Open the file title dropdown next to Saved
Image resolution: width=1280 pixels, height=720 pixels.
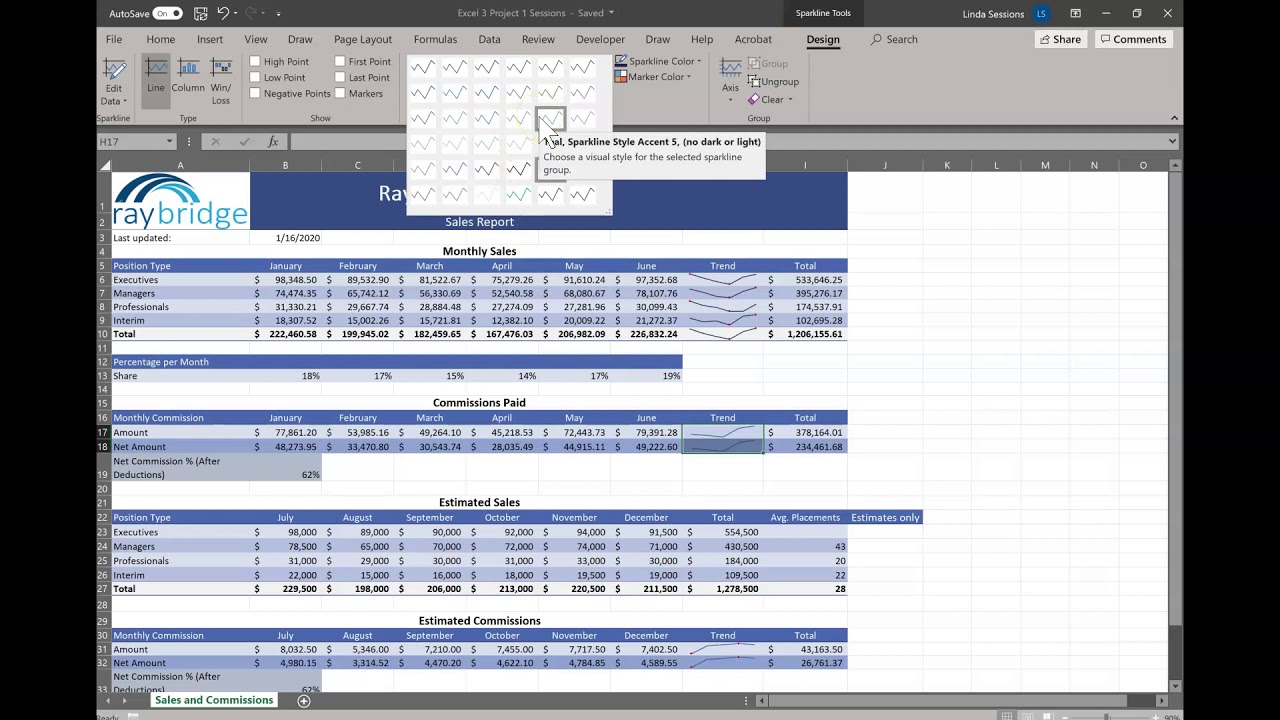pyautogui.click(x=611, y=13)
